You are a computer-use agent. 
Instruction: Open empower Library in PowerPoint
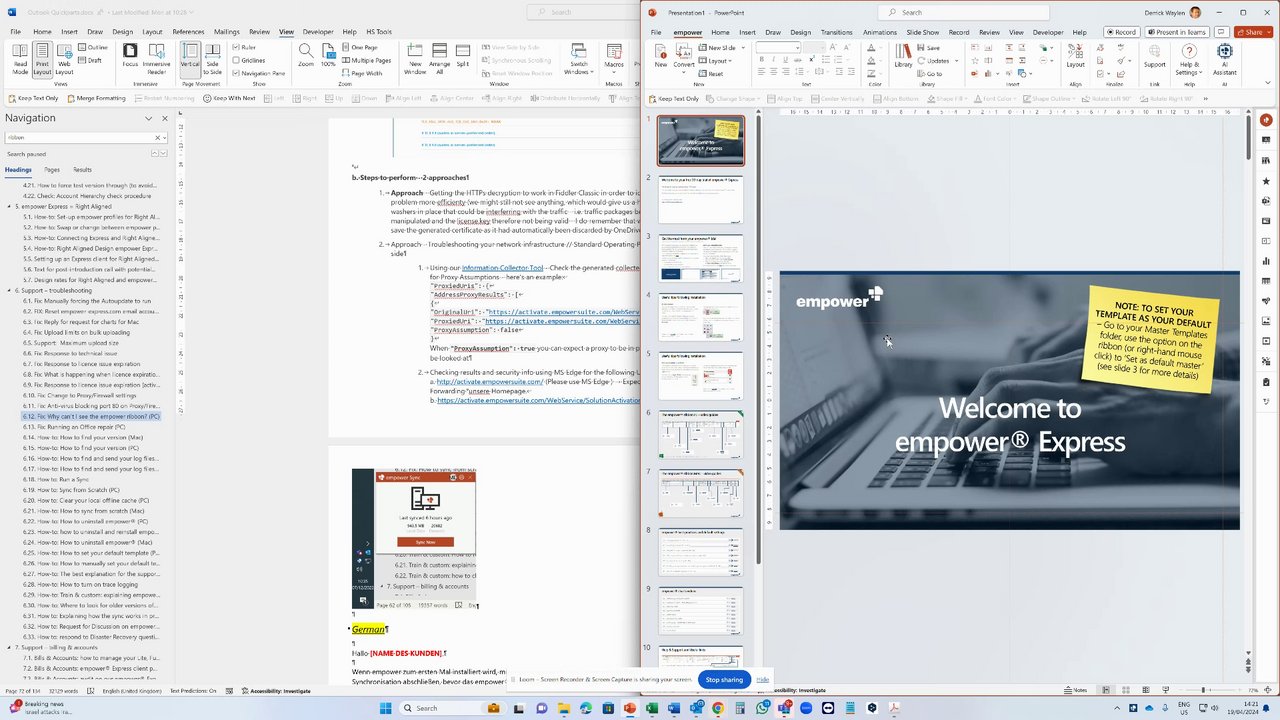pos(903,56)
